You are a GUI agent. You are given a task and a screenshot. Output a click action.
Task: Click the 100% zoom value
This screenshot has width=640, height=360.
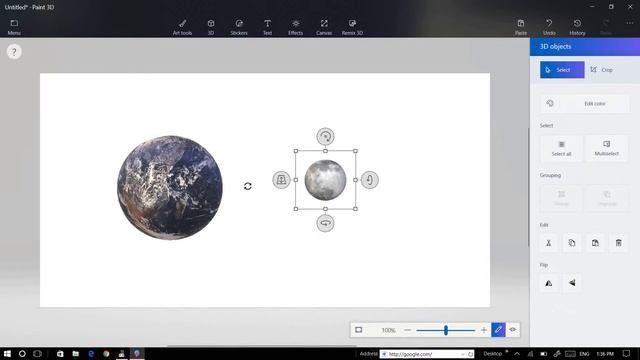(388, 330)
